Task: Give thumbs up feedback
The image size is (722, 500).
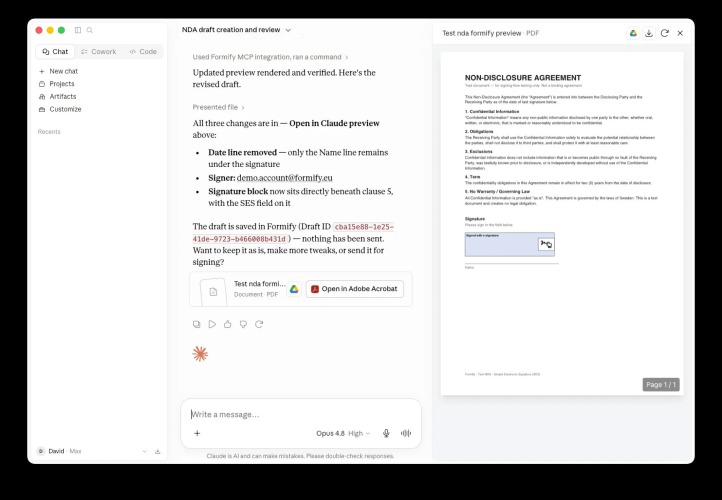Action: pyautogui.click(x=227, y=324)
